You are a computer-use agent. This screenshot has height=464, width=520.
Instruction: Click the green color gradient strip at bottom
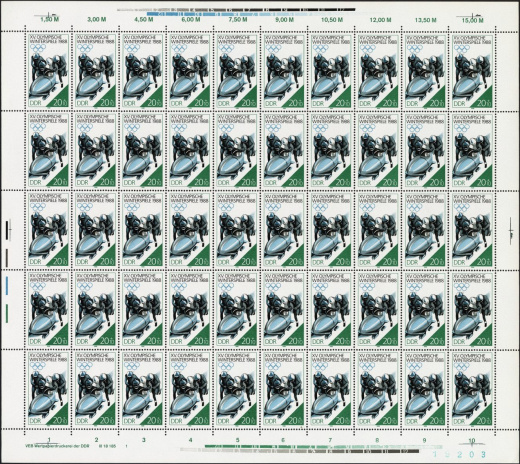click(323, 446)
